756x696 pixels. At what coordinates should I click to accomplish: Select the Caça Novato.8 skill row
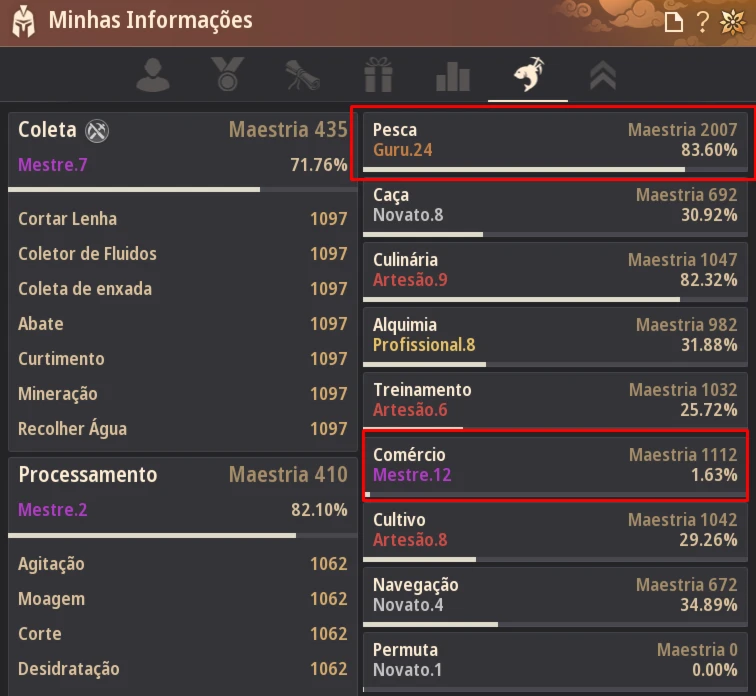tap(555, 208)
